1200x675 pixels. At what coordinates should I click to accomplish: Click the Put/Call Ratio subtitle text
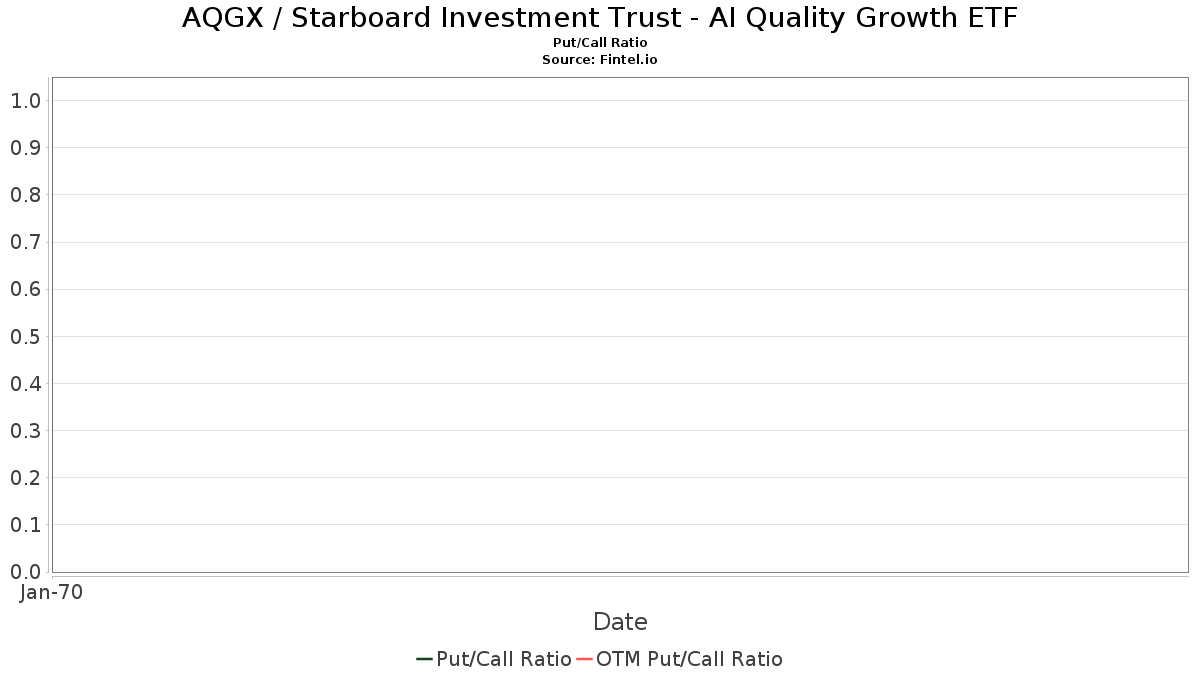coord(600,43)
